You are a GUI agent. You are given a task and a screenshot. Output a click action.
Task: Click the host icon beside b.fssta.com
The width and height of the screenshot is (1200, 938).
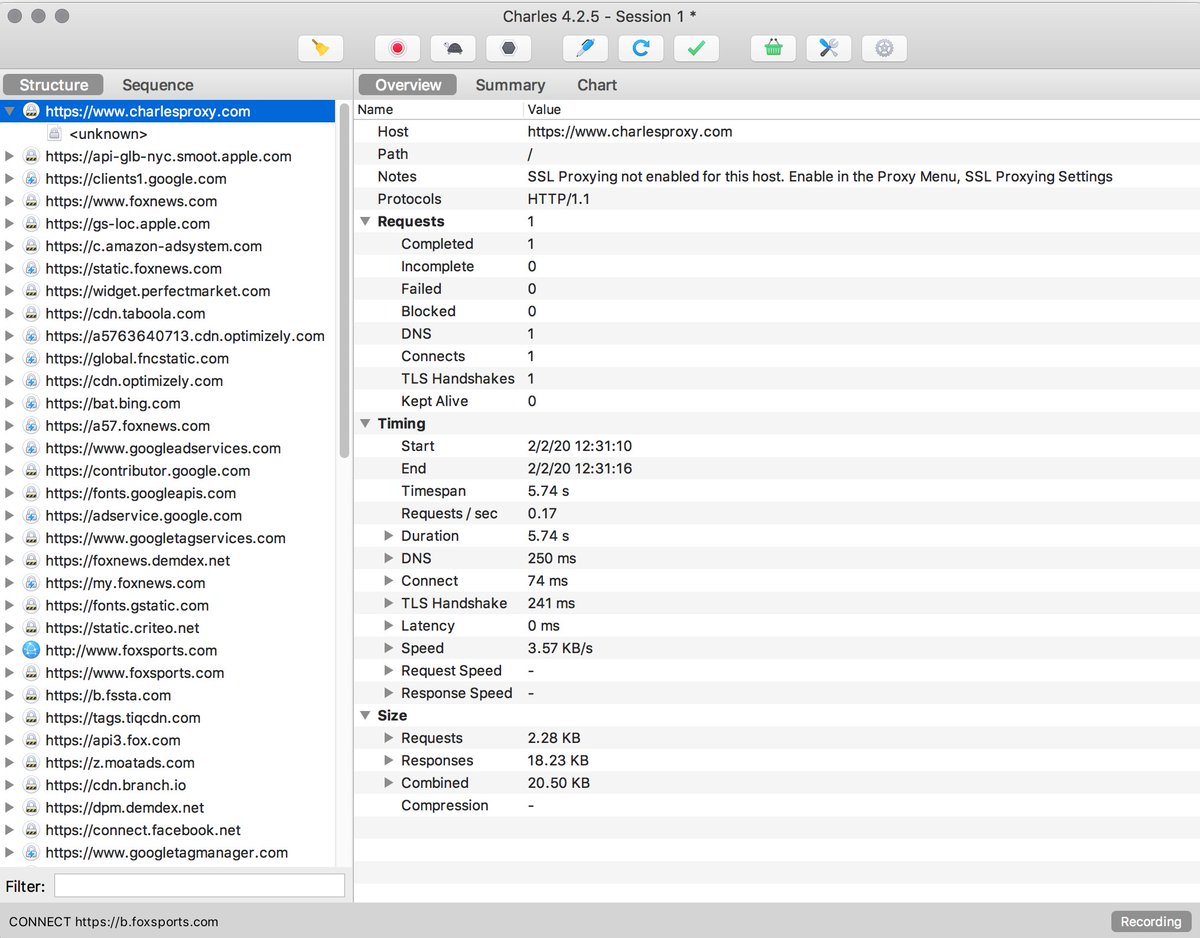click(31, 695)
